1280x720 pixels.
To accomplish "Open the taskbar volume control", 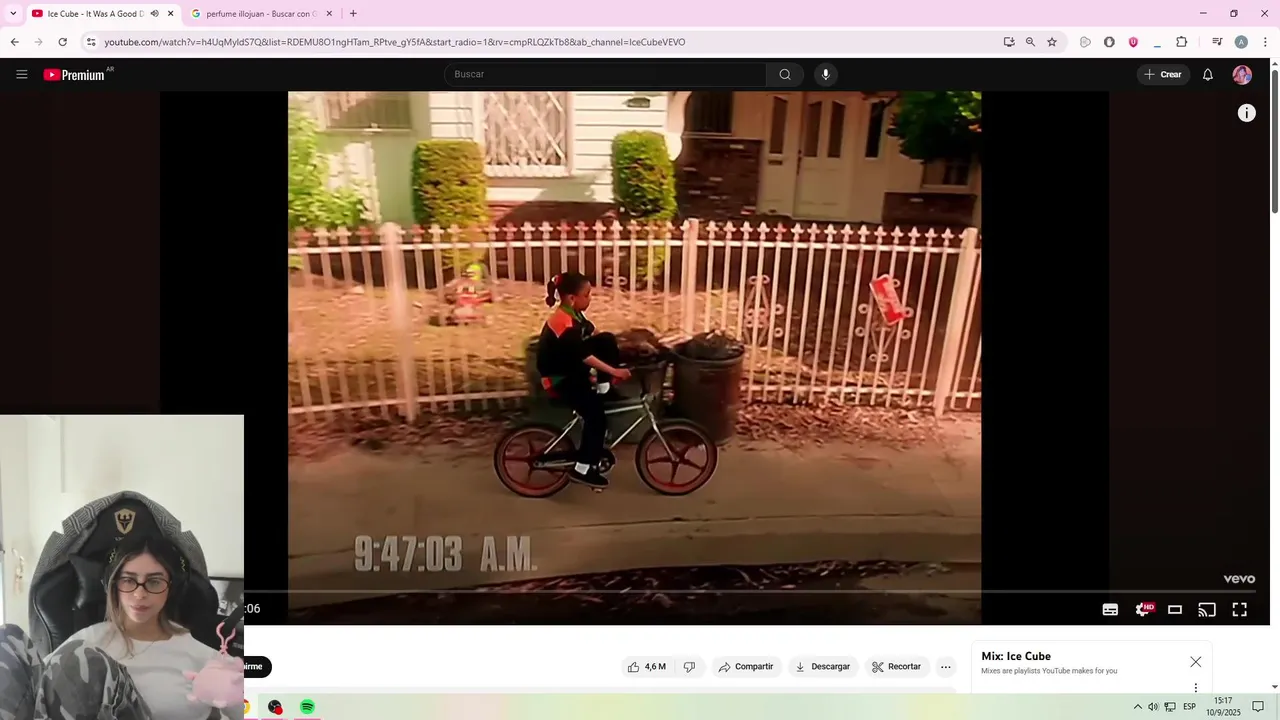I will [1153, 707].
